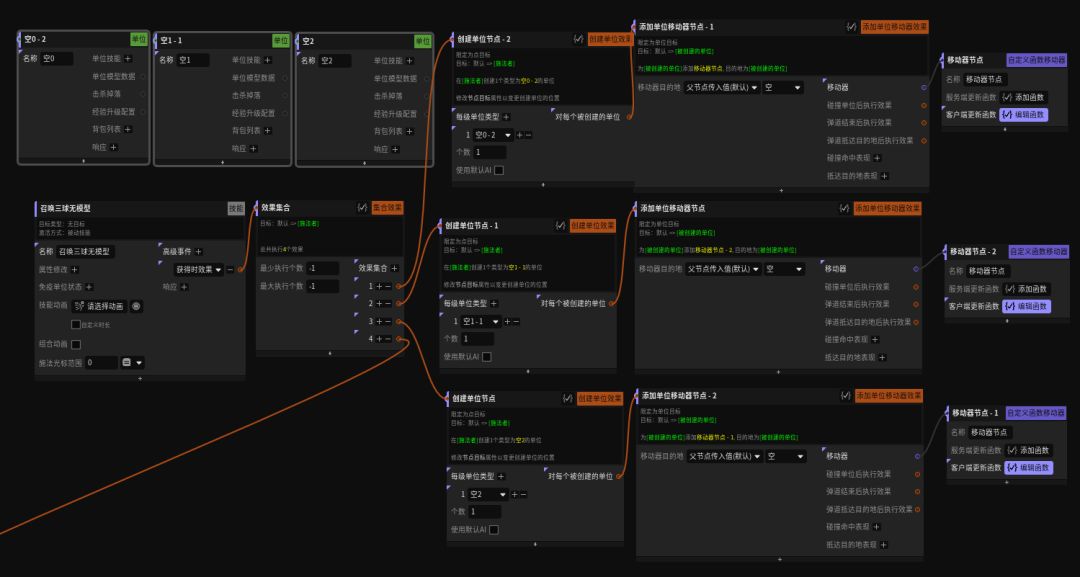This screenshot has width=1080, height=577.
Task: Click 添加函数 button on 移动器节点
Action: pos(1024,97)
